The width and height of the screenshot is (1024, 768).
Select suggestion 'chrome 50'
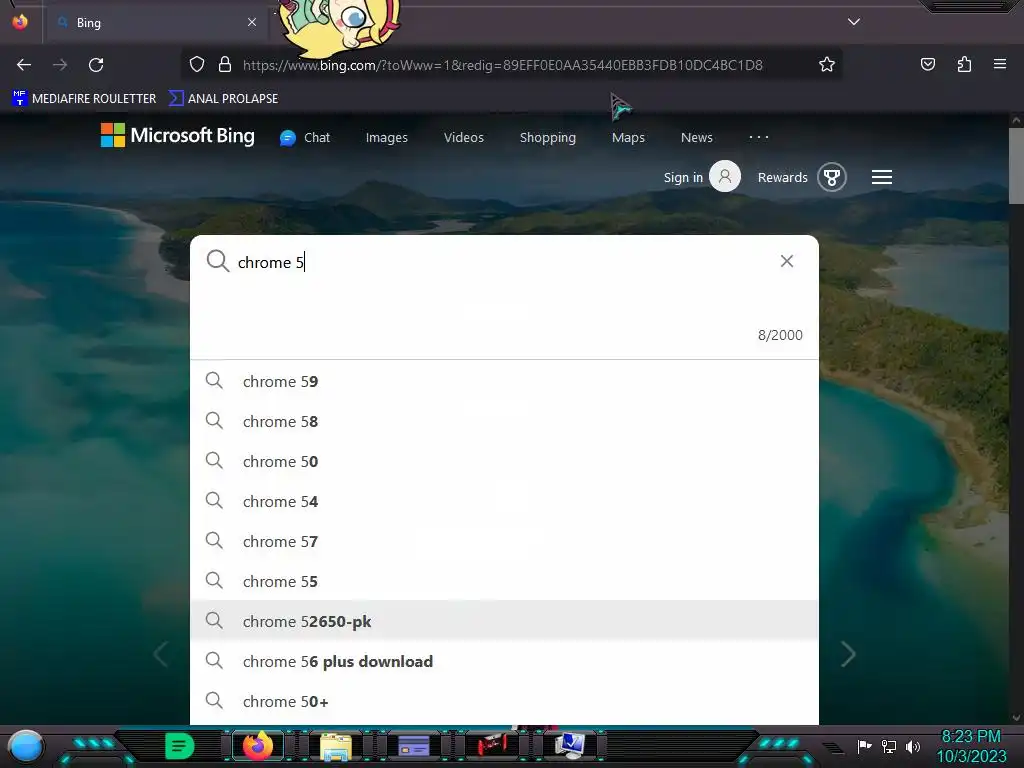(504, 461)
